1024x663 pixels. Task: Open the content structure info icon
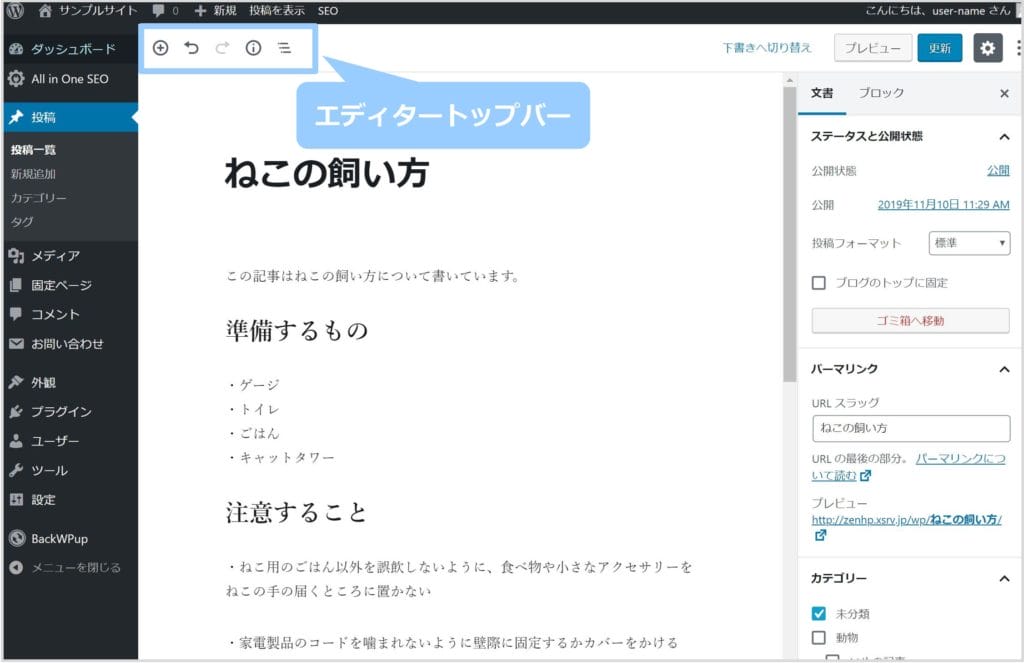point(253,48)
